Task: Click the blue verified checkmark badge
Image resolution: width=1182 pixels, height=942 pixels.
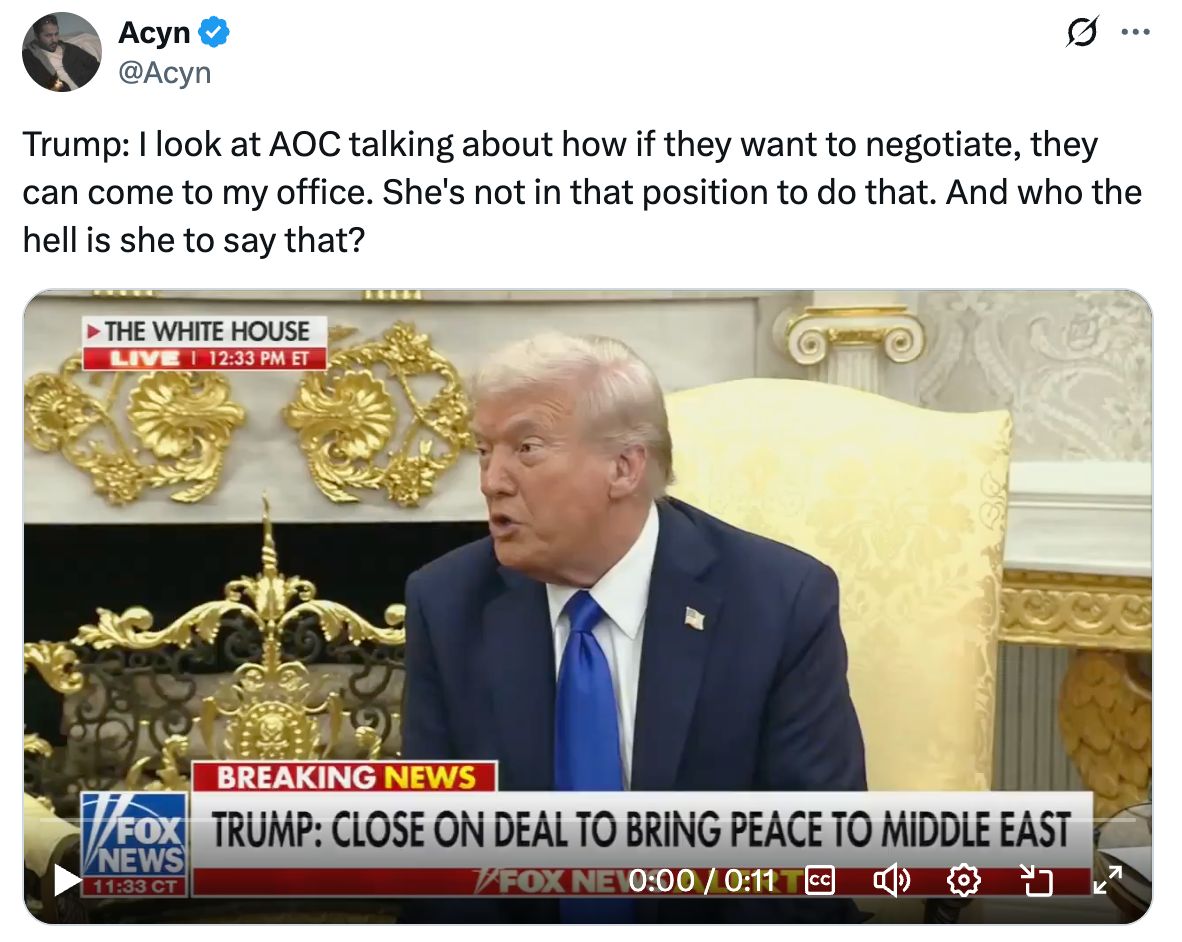Action: (x=214, y=32)
